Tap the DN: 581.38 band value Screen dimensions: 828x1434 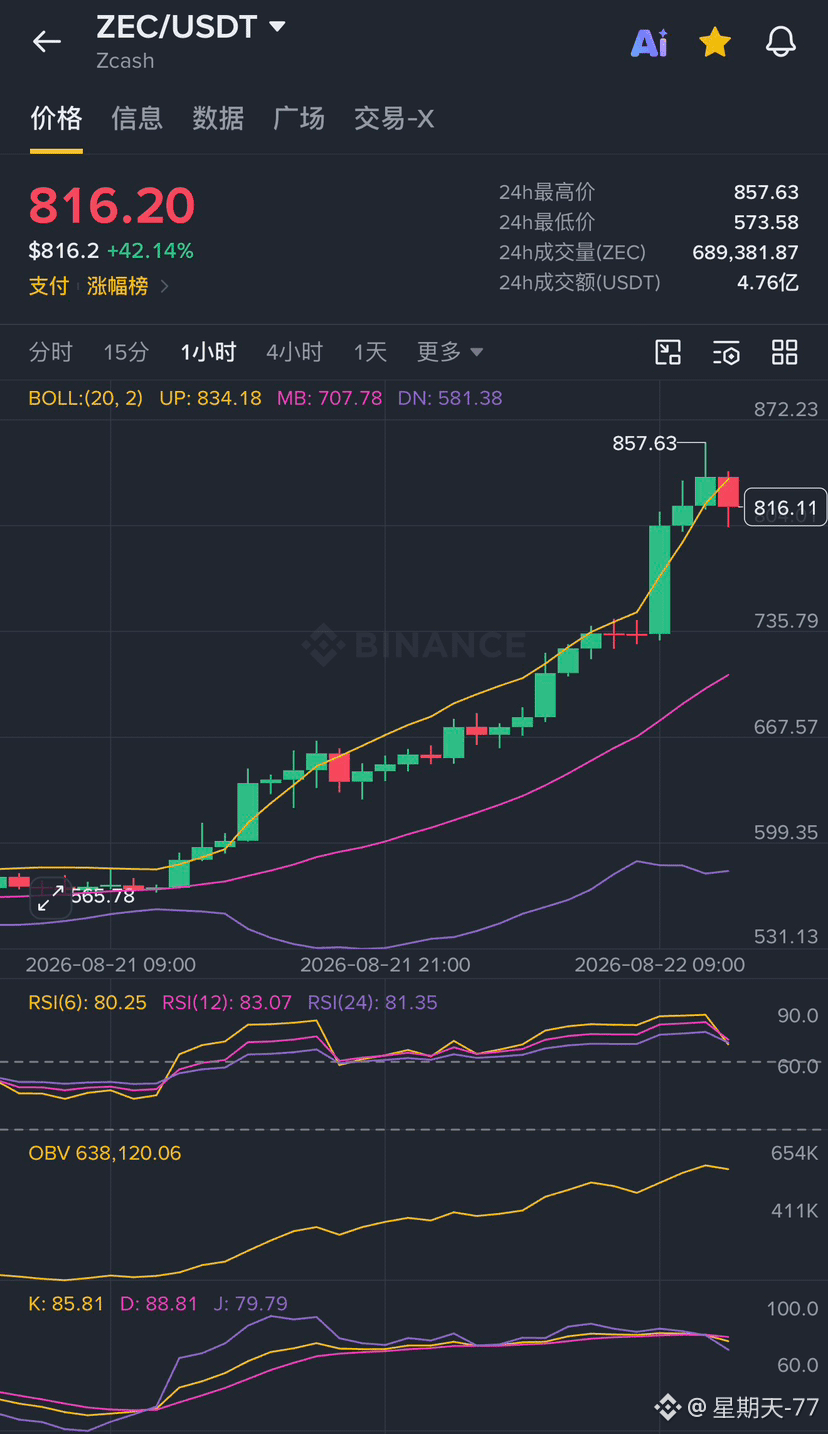pos(450,398)
